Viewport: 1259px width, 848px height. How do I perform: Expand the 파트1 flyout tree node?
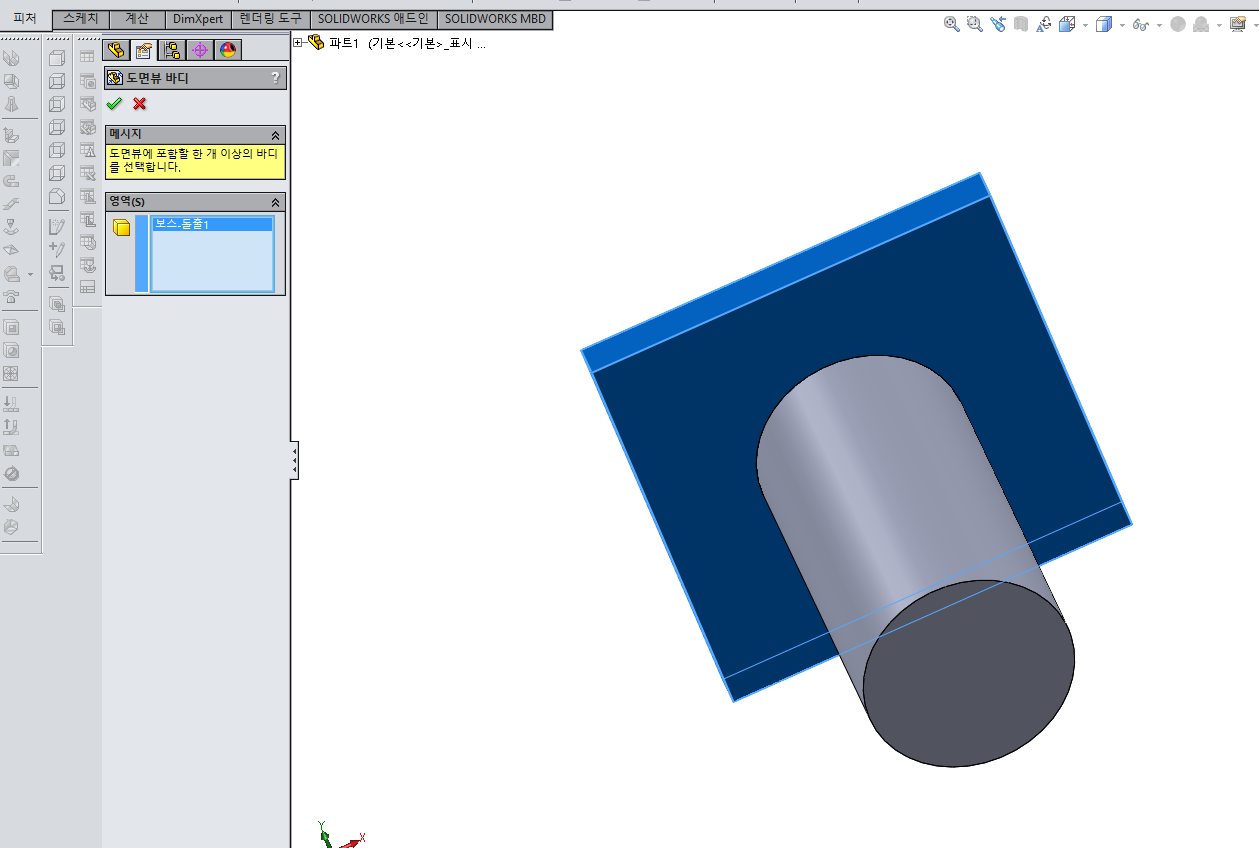pyautogui.click(x=298, y=43)
